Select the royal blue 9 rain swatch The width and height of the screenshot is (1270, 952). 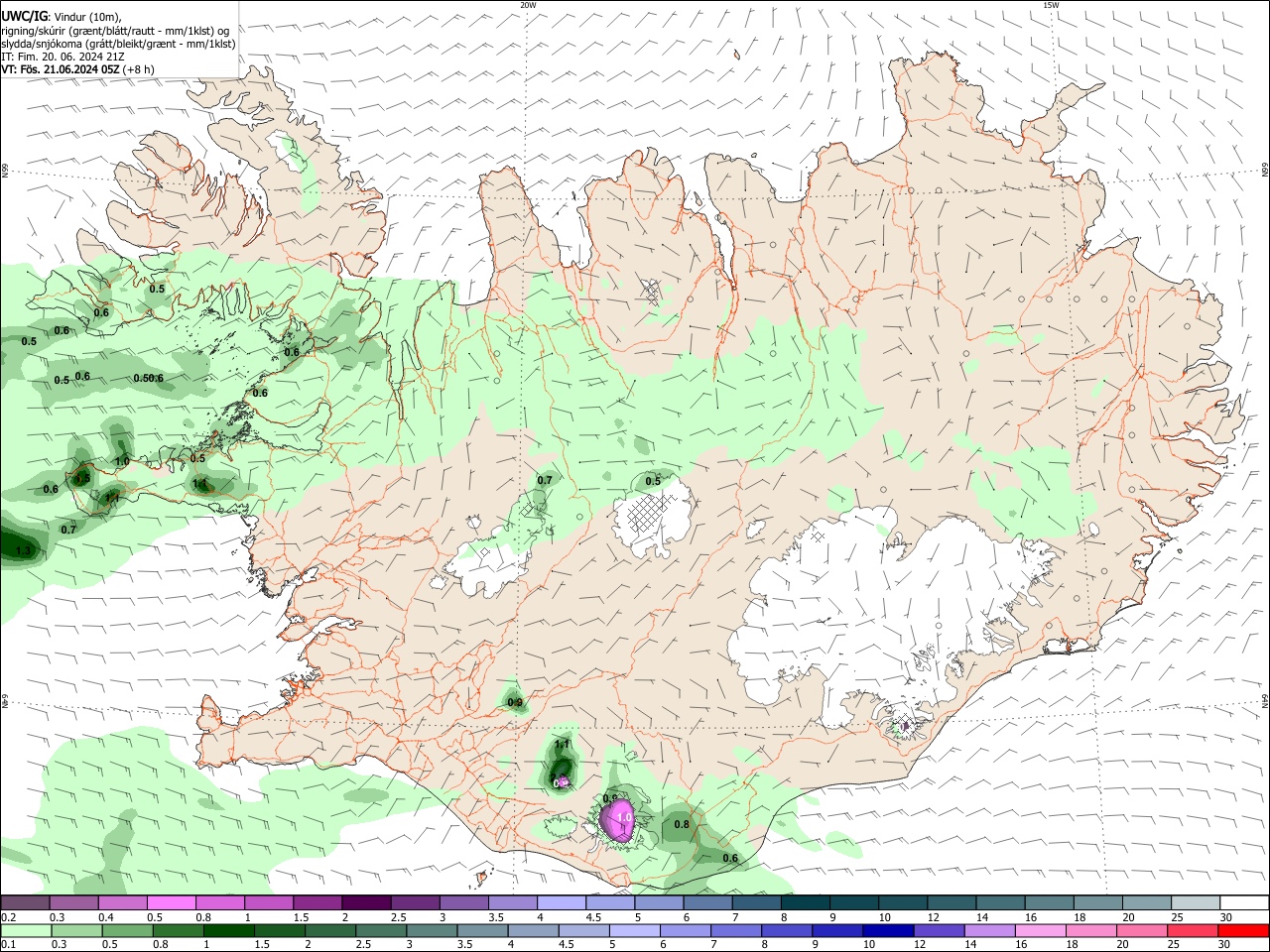(x=836, y=930)
